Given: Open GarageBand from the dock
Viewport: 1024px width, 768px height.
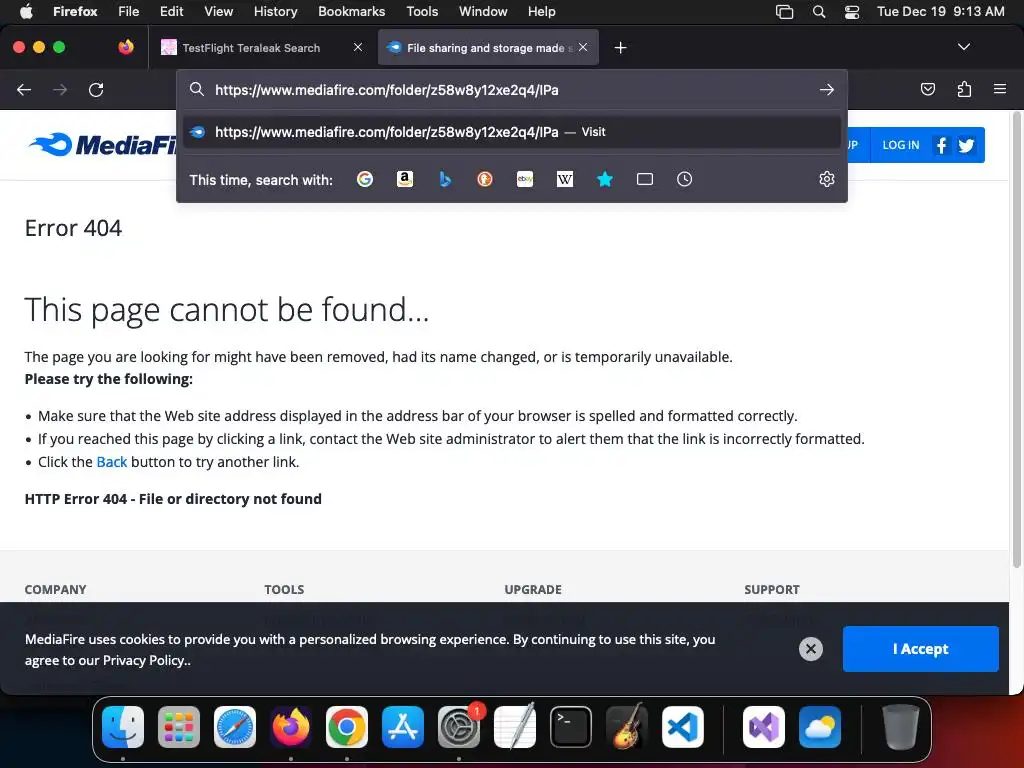Looking at the screenshot, I should pos(627,727).
